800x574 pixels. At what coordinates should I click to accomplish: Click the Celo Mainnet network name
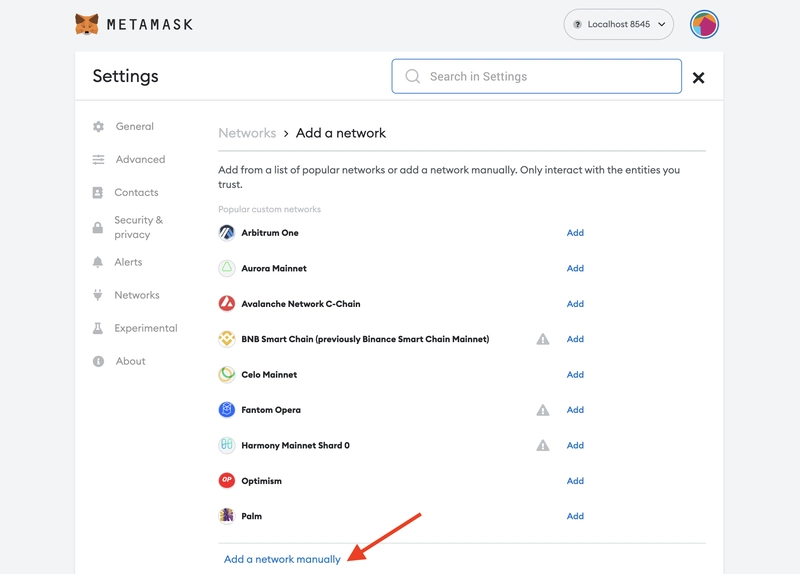(x=269, y=375)
